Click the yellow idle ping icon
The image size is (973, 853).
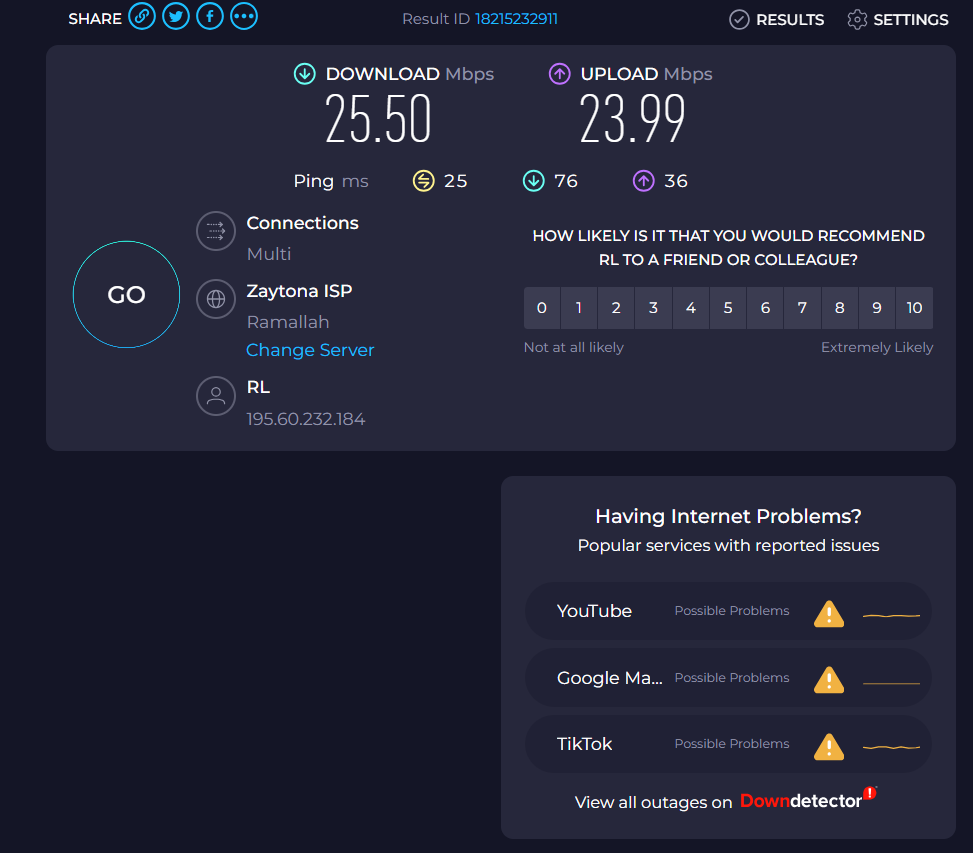(424, 181)
